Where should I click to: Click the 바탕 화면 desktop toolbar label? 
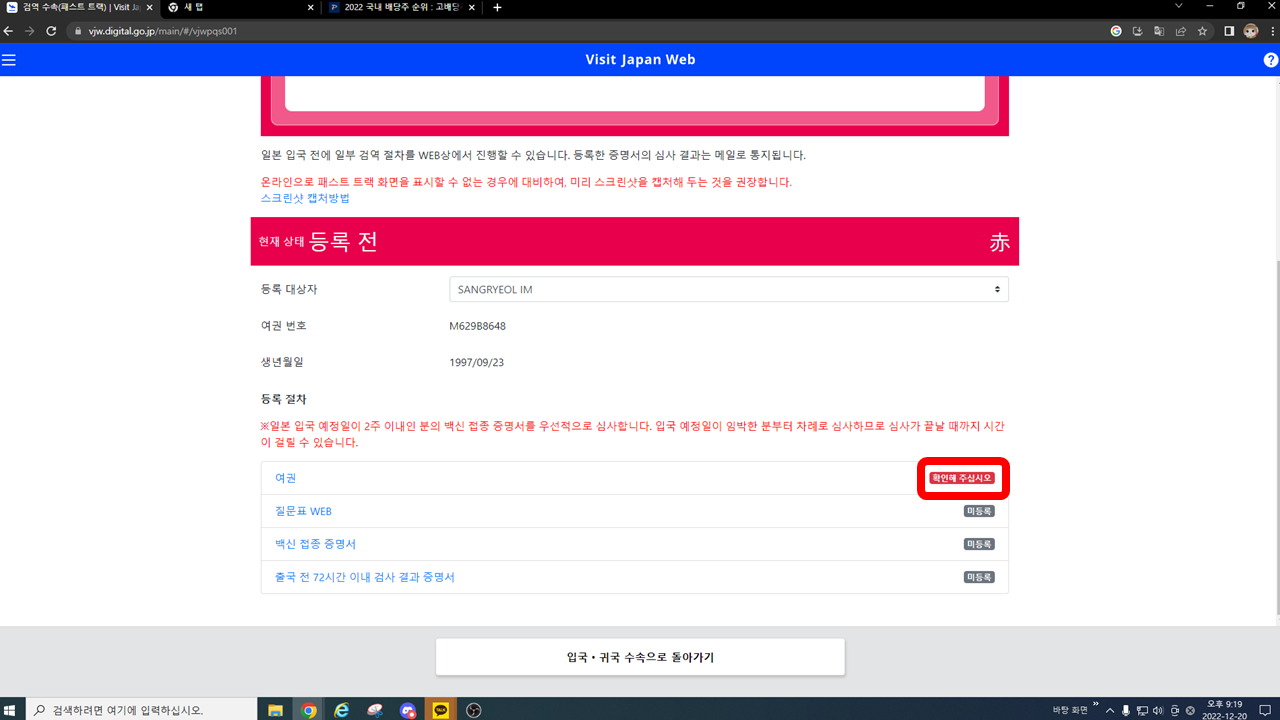coord(1069,710)
